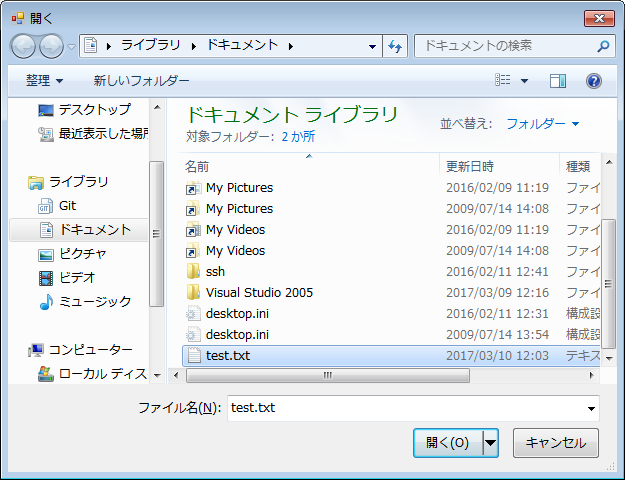Click ライブラリ in the address bar breadcrumb

[150, 45]
